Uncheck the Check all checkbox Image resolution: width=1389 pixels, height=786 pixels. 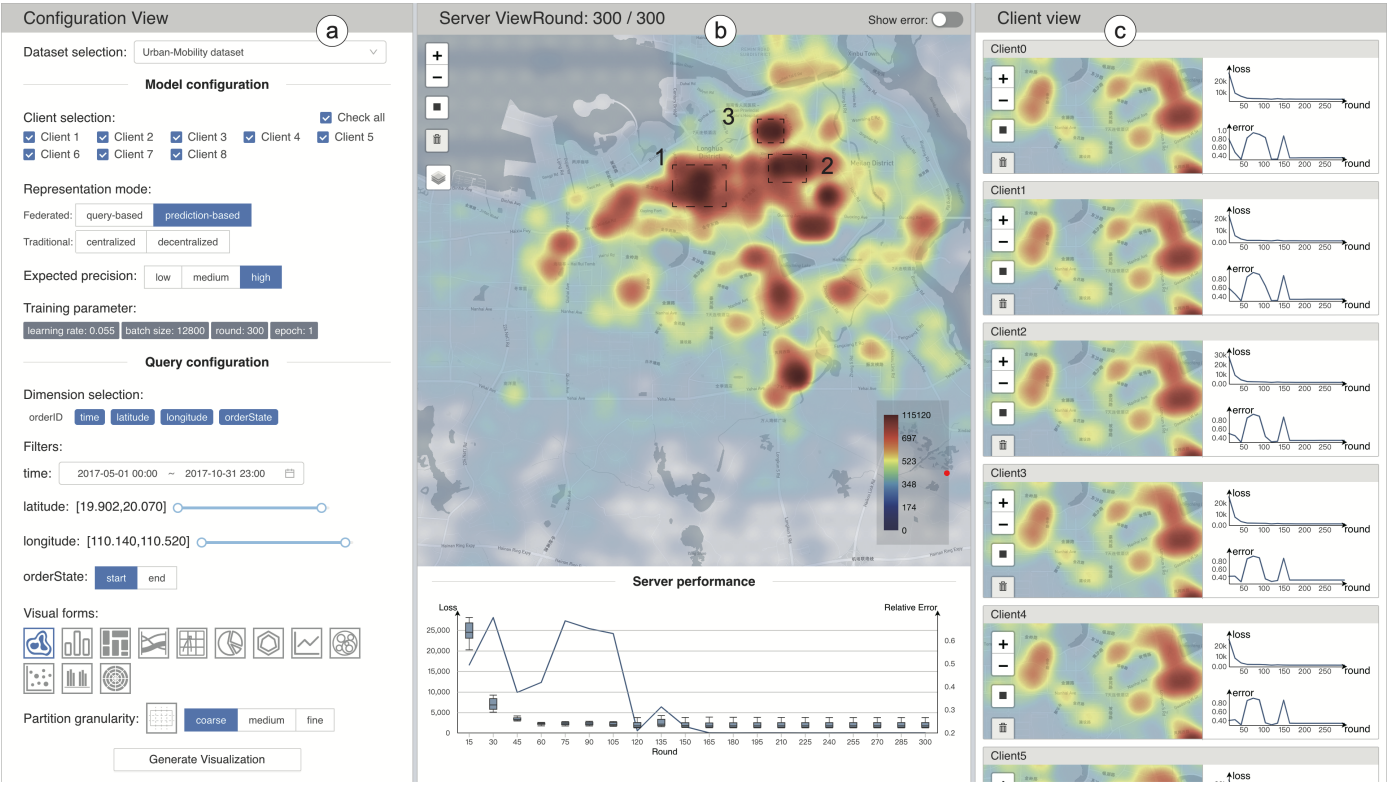point(326,117)
